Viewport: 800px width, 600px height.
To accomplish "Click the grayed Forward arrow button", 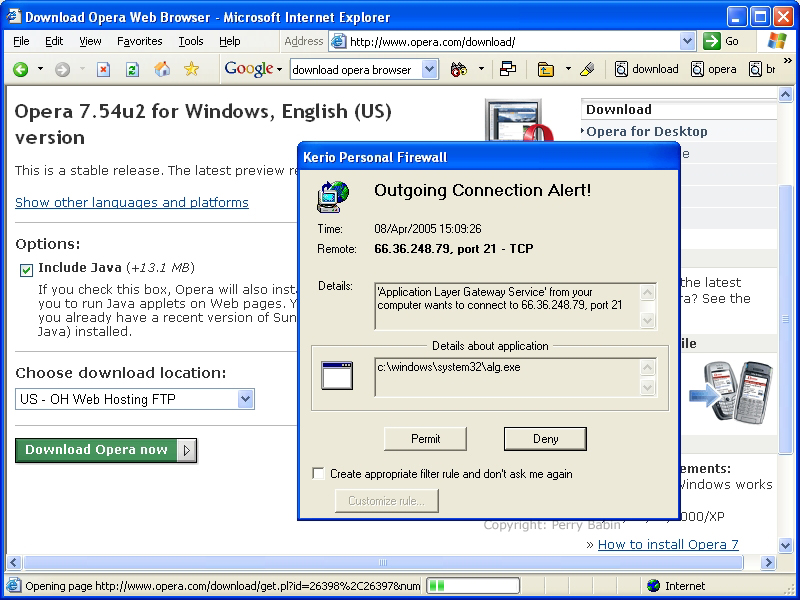I will pos(62,69).
